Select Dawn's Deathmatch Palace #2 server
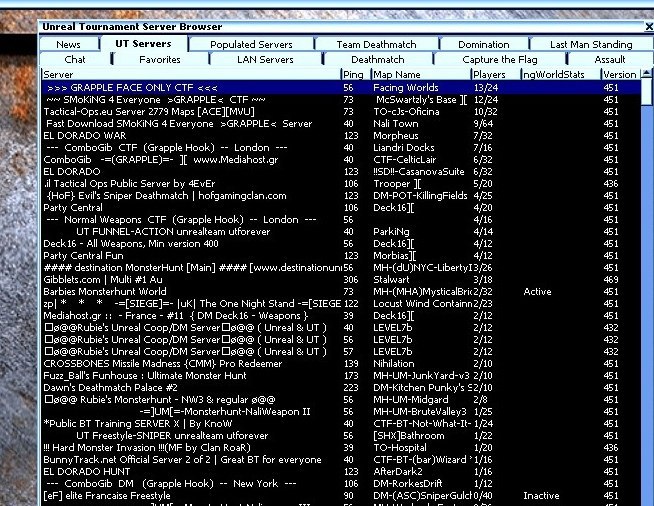 tap(190, 388)
